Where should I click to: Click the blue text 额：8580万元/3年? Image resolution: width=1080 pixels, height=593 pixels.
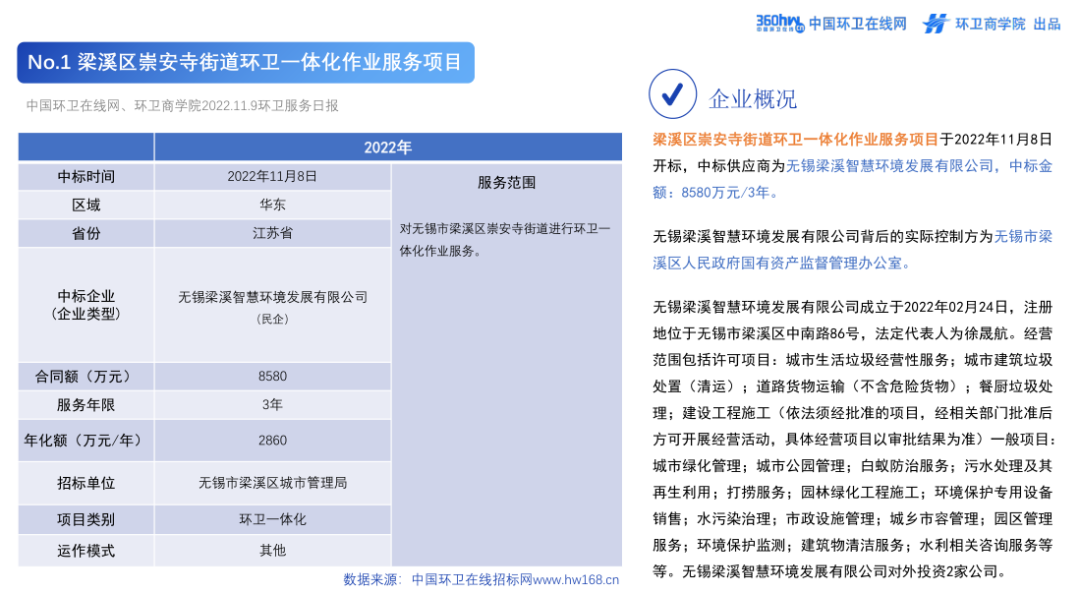(x=715, y=193)
